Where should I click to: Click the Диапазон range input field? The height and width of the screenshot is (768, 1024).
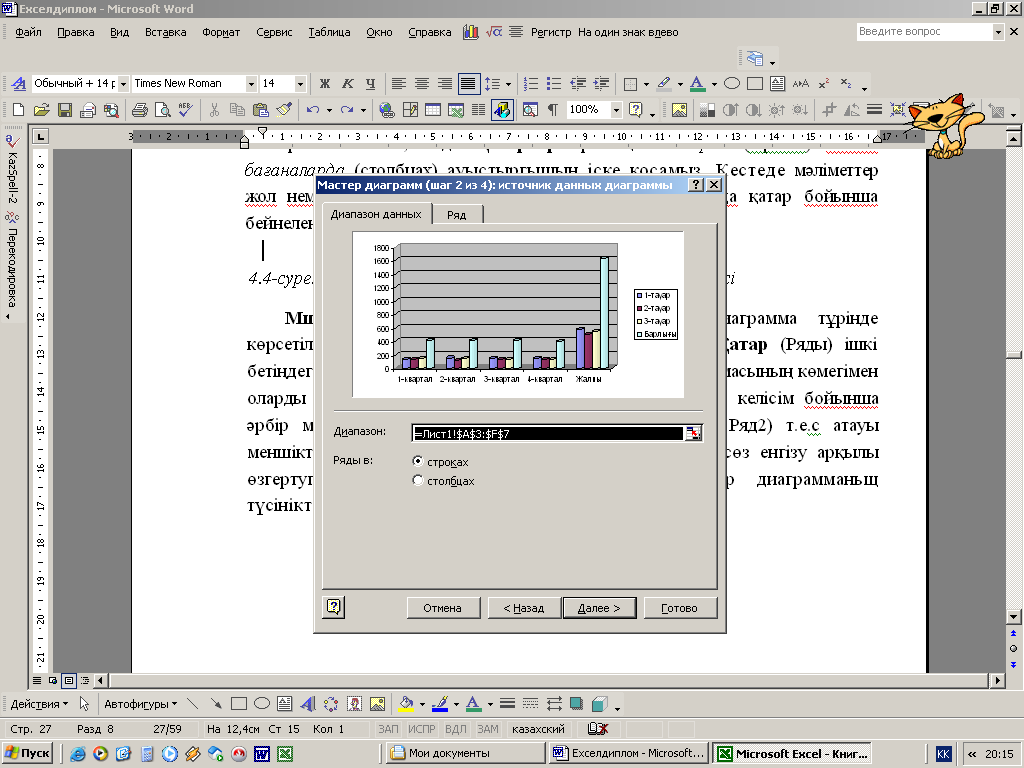coord(547,433)
